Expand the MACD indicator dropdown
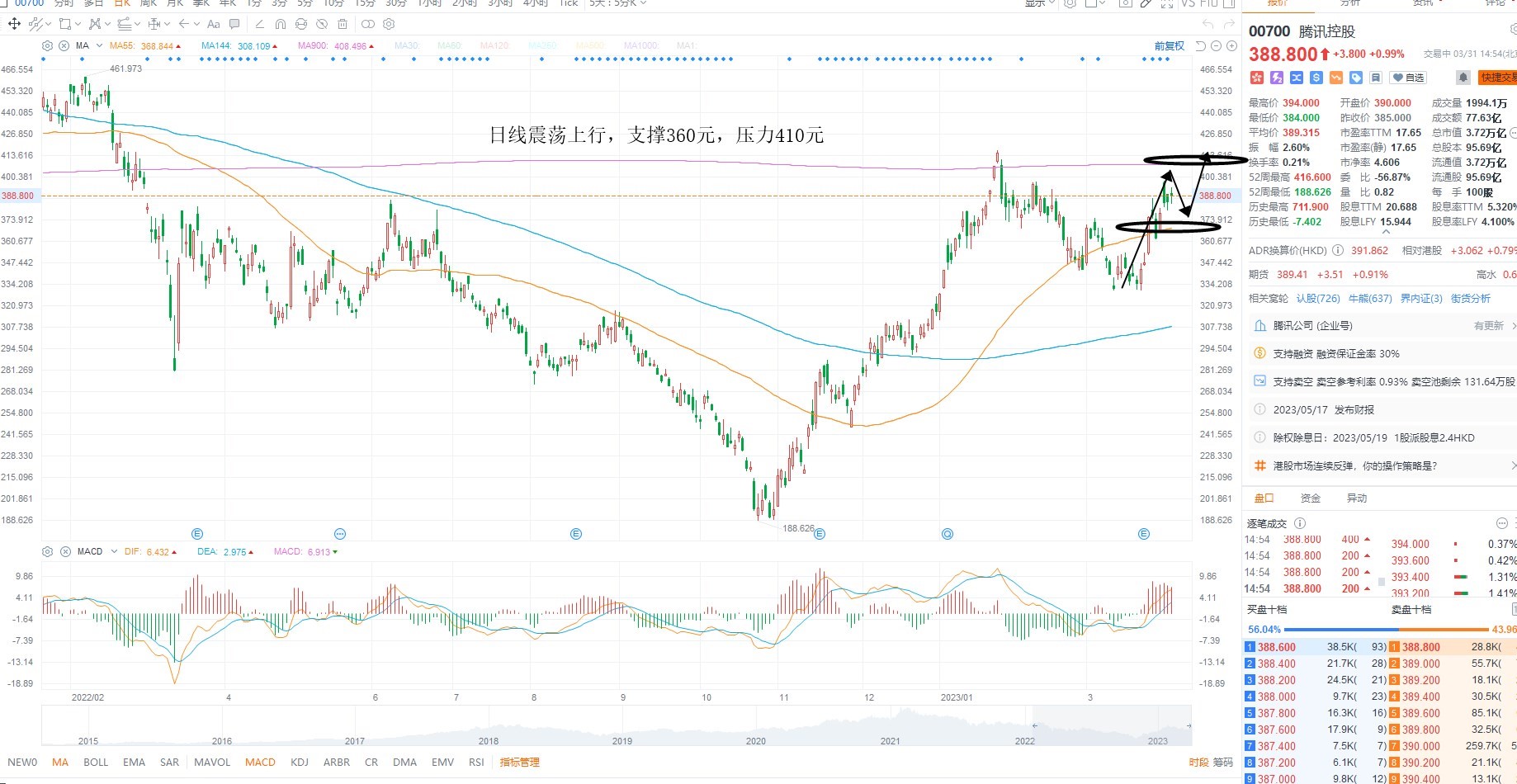The width and height of the screenshot is (1517, 784). pos(114,551)
